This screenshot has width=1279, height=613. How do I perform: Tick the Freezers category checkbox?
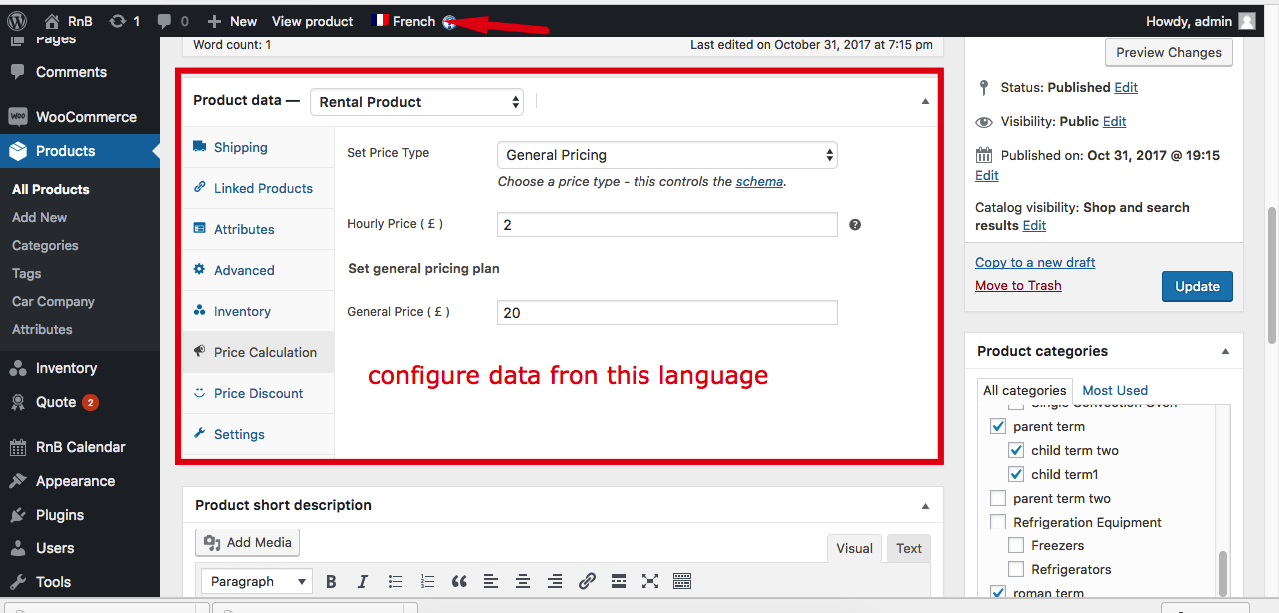pos(1016,546)
